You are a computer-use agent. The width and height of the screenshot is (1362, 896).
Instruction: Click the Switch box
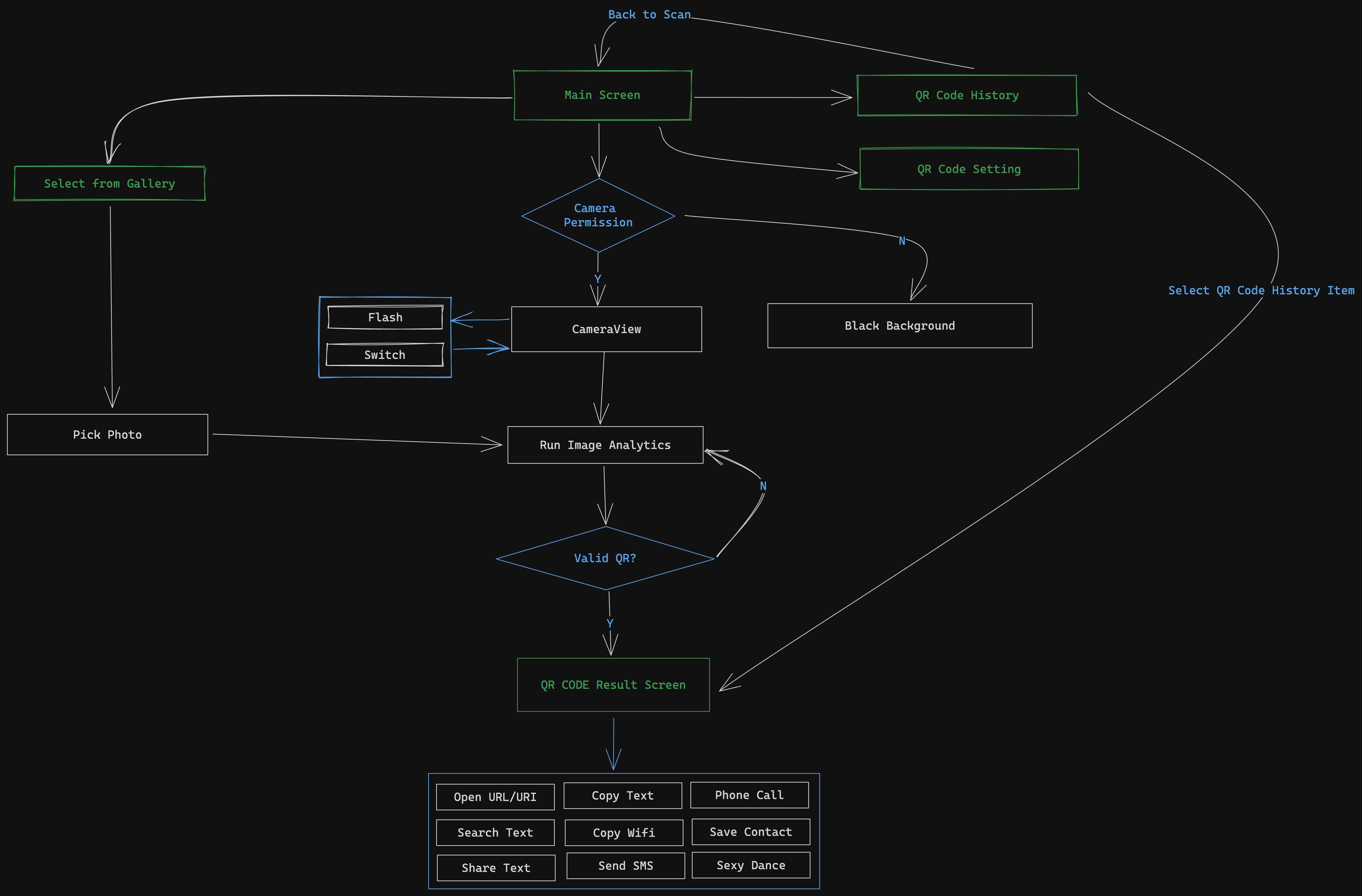385,355
